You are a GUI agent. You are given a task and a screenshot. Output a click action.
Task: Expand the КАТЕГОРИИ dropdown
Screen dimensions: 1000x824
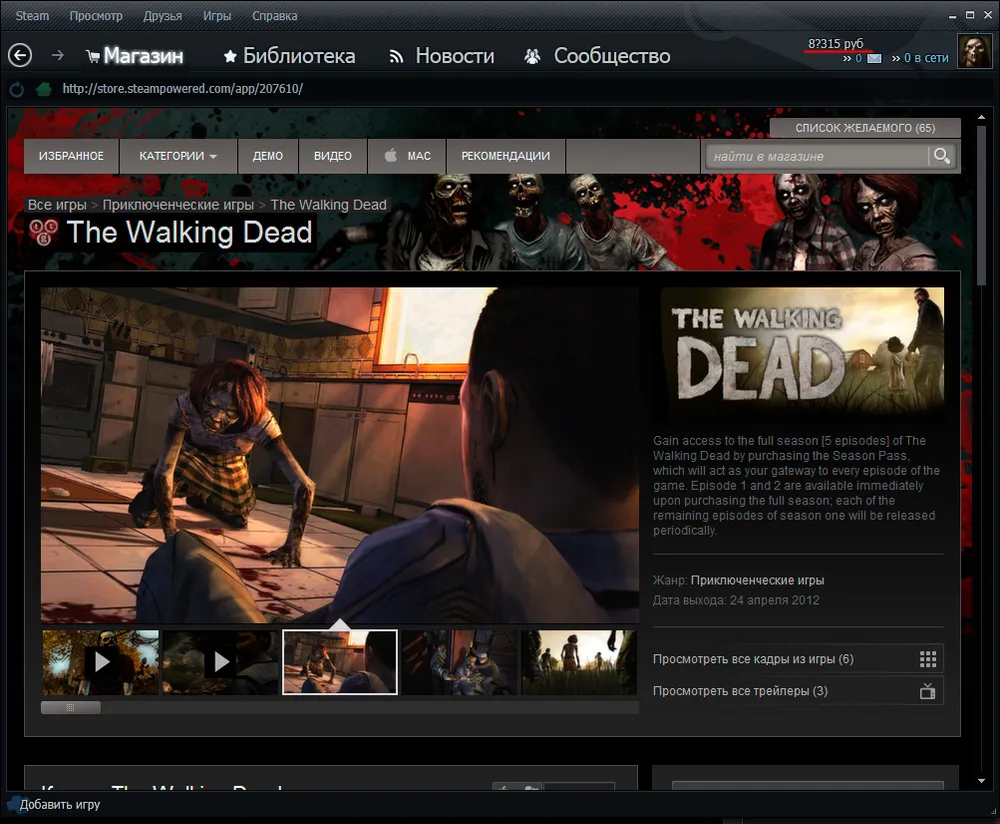[178, 156]
